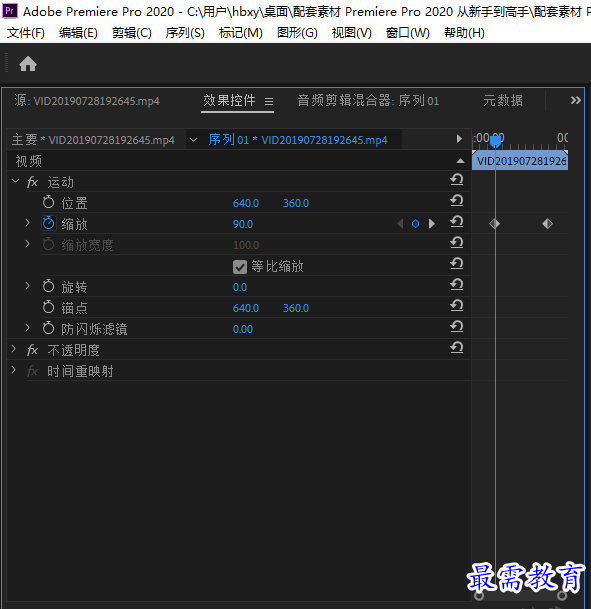Toggle 锚点 animation stopwatch

pos(49,307)
